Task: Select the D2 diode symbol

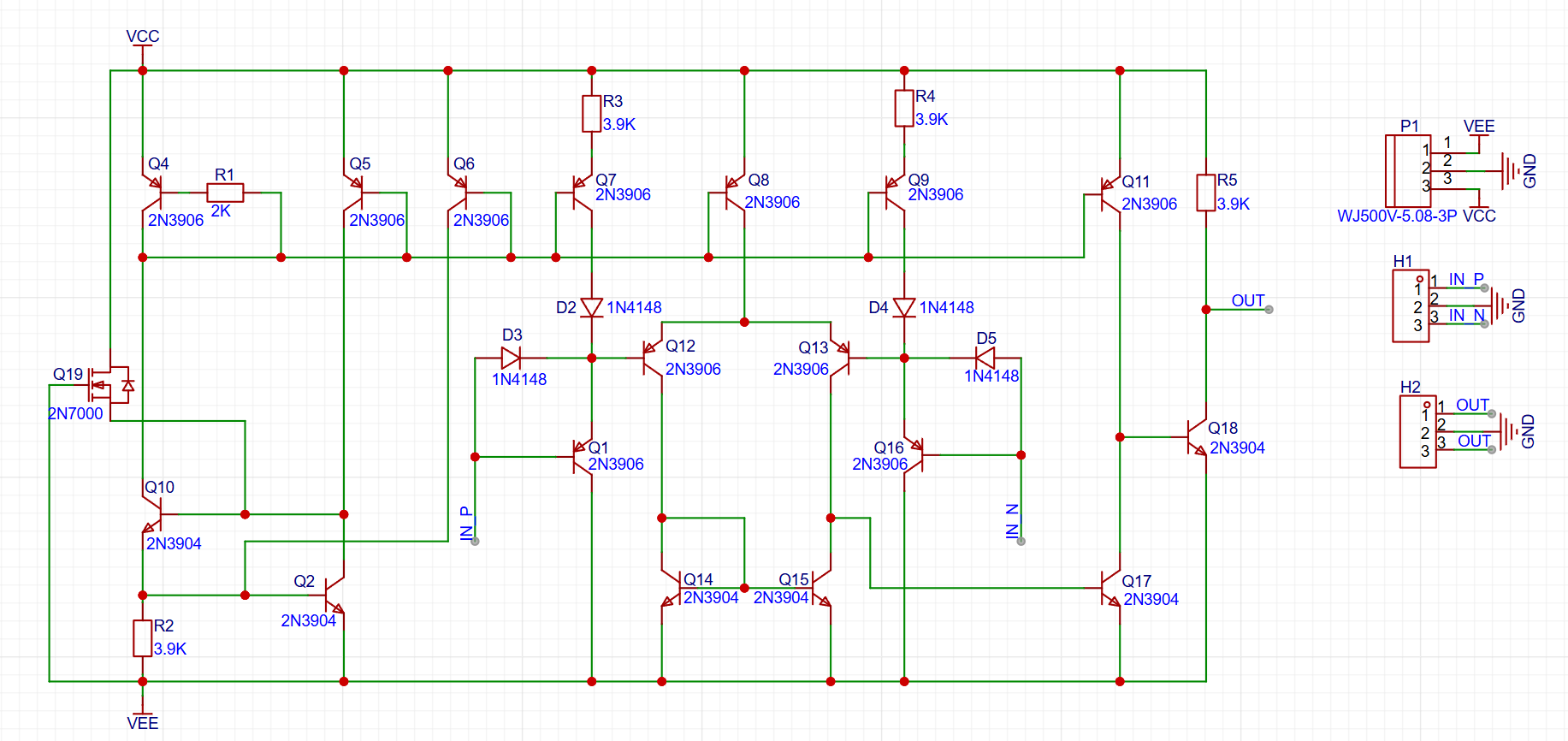Action: click(x=591, y=307)
